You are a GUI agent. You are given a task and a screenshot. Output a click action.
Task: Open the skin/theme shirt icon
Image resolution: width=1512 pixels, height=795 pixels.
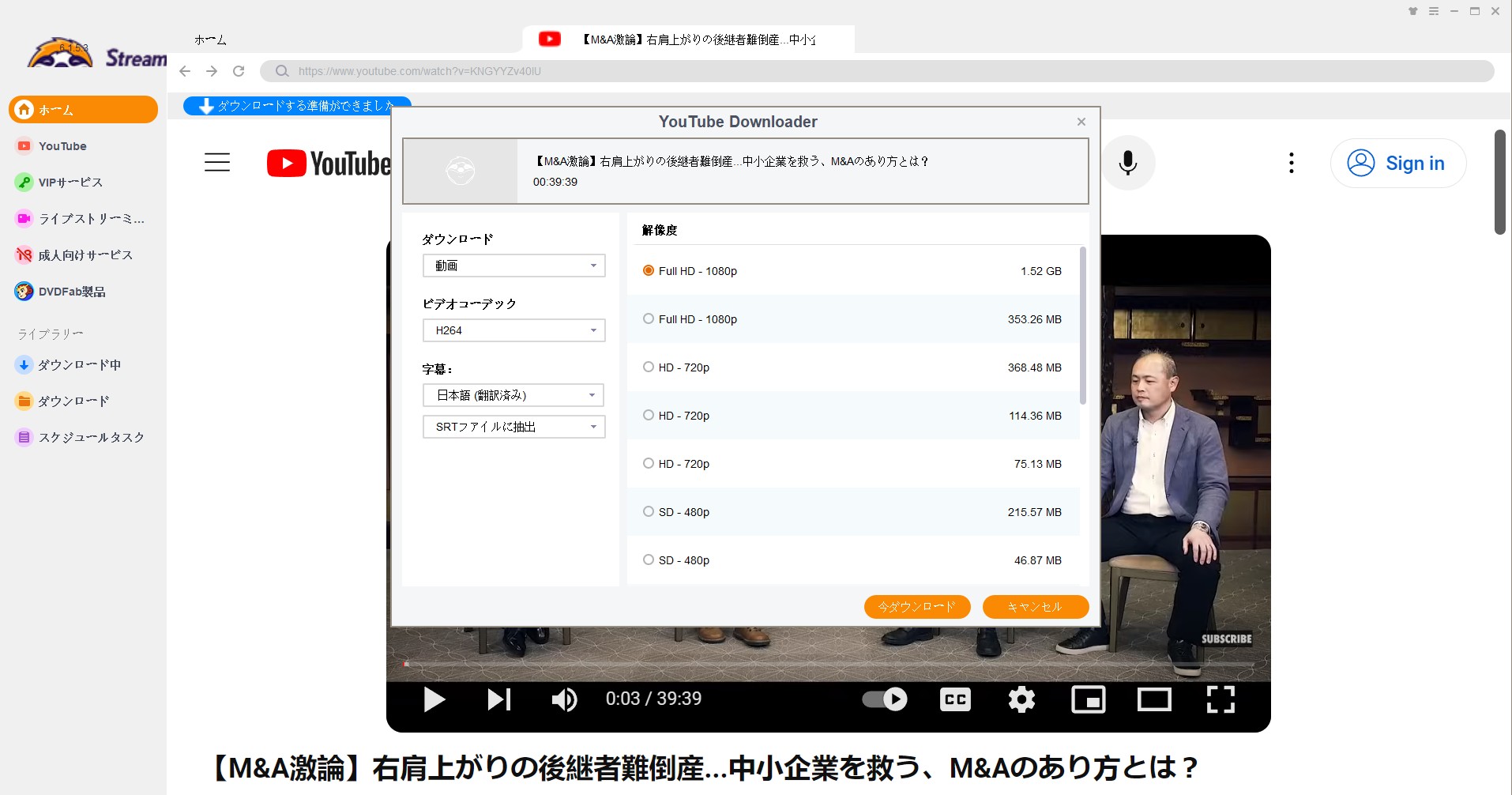[x=1412, y=11]
